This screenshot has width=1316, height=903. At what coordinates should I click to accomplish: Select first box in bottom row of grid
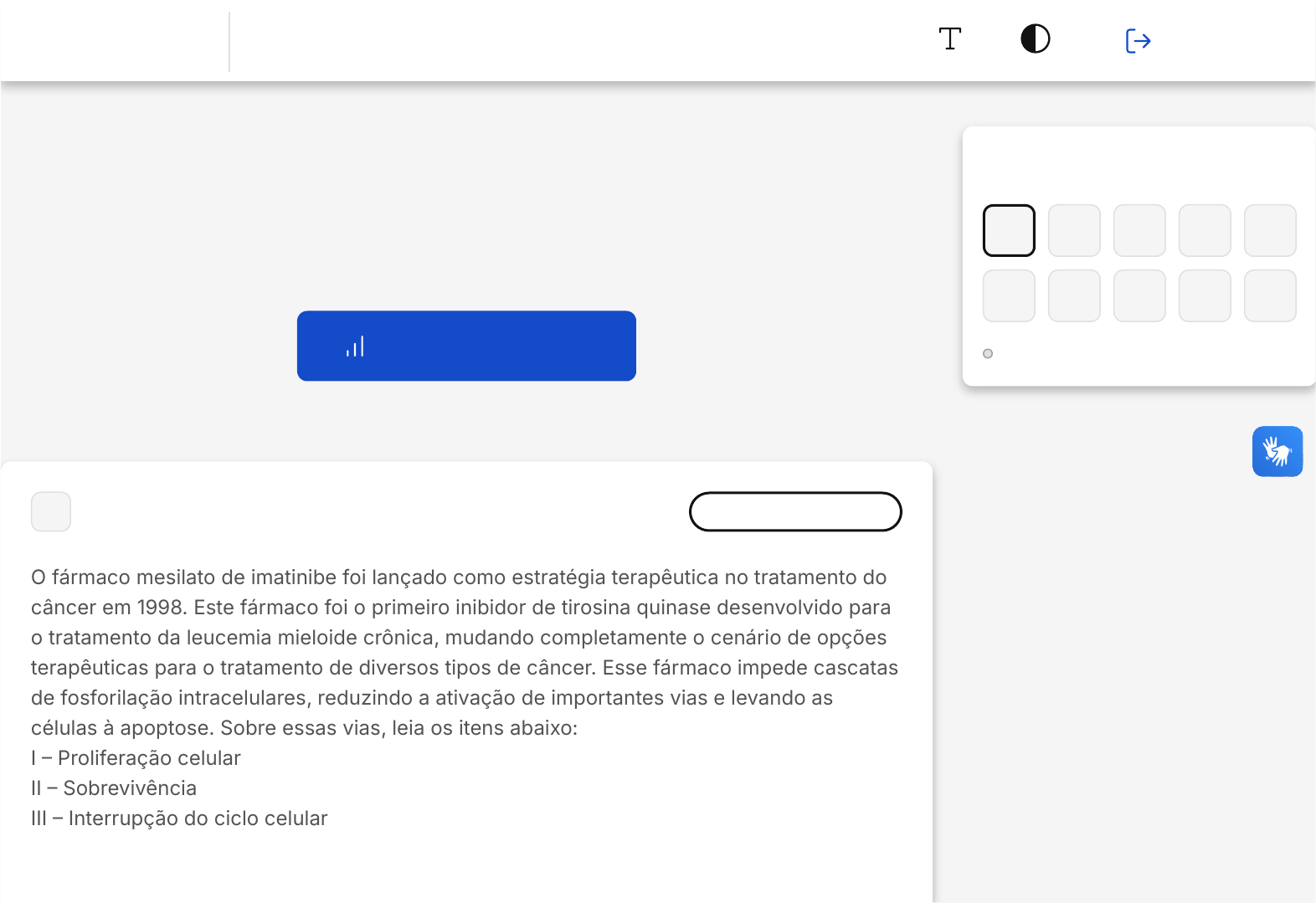tap(1009, 295)
